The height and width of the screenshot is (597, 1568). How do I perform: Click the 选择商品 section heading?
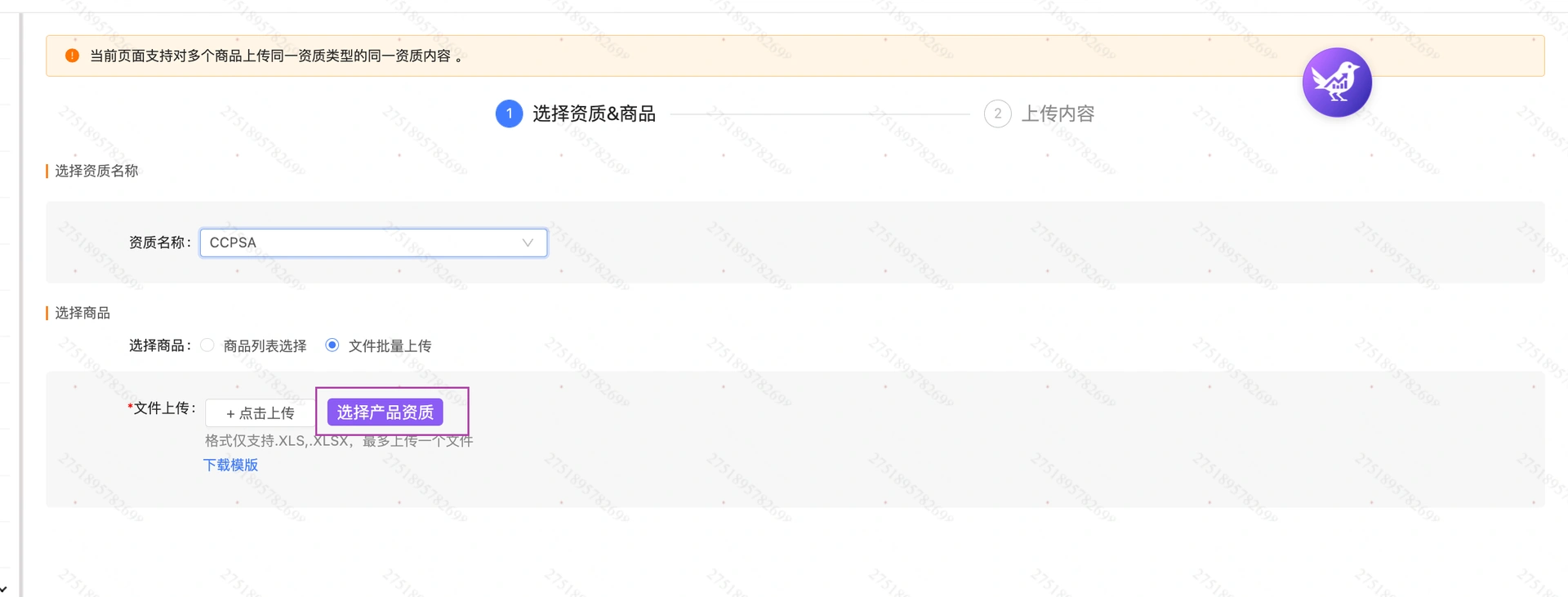point(82,313)
